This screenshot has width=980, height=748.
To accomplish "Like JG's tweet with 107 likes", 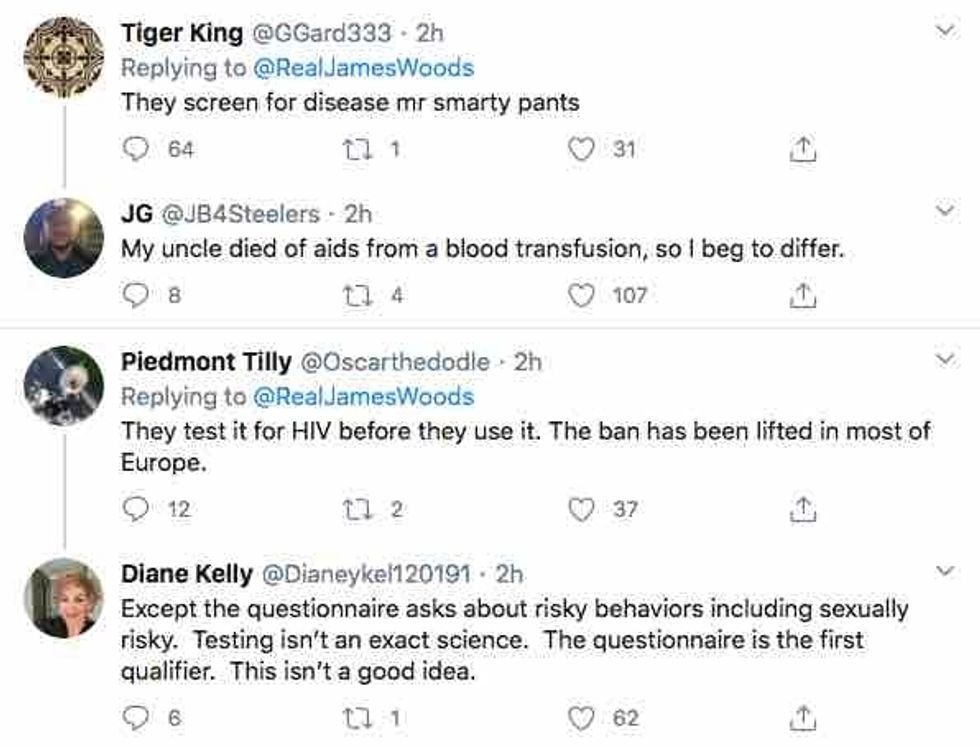I will [x=581, y=295].
